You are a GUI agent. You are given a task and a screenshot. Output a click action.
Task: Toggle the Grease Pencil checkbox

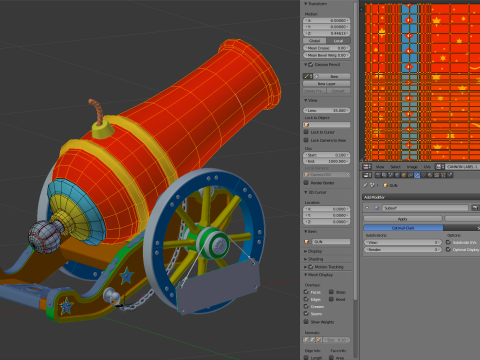tap(311, 64)
